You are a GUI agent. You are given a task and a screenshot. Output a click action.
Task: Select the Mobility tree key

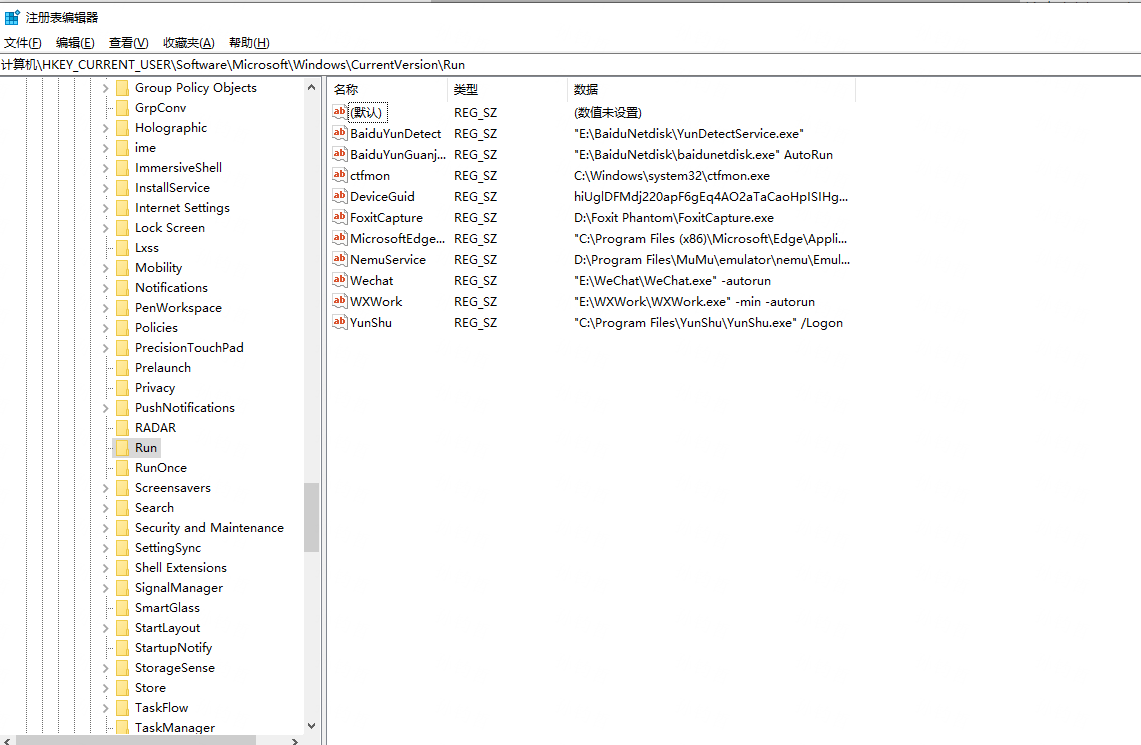[x=159, y=268]
